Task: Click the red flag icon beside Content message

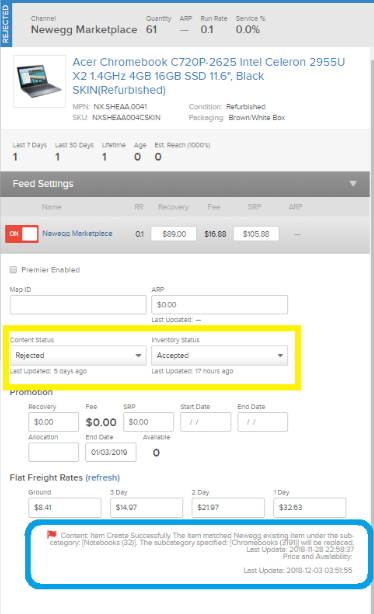Action: coord(52,534)
